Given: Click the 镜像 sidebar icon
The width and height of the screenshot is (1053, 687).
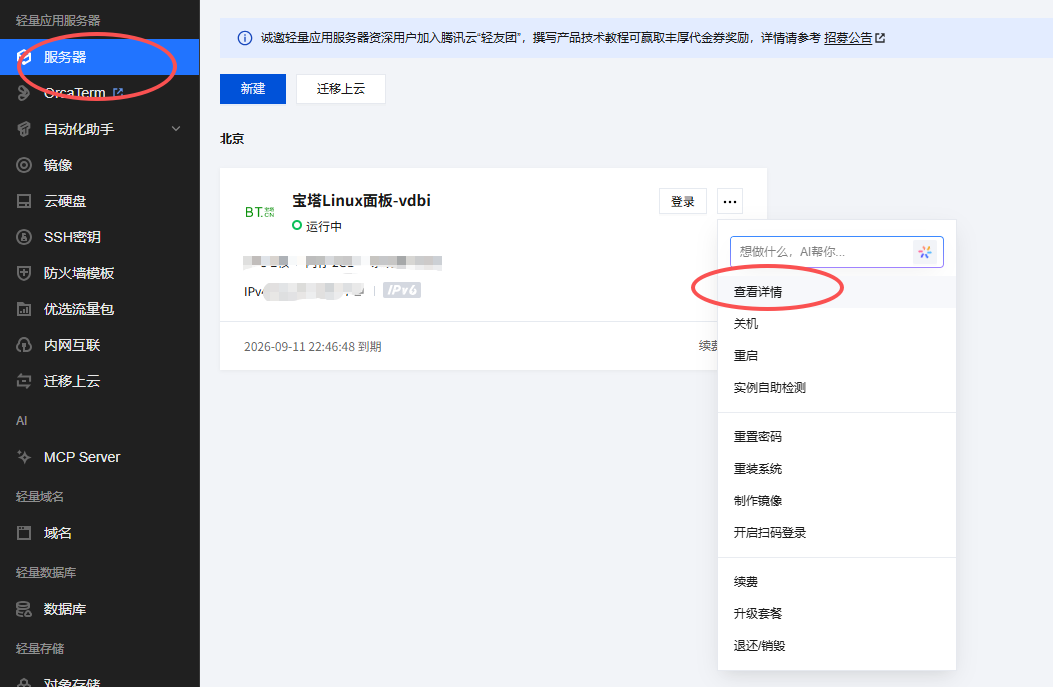Looking at the screenshot, I should tap(24, 165).
